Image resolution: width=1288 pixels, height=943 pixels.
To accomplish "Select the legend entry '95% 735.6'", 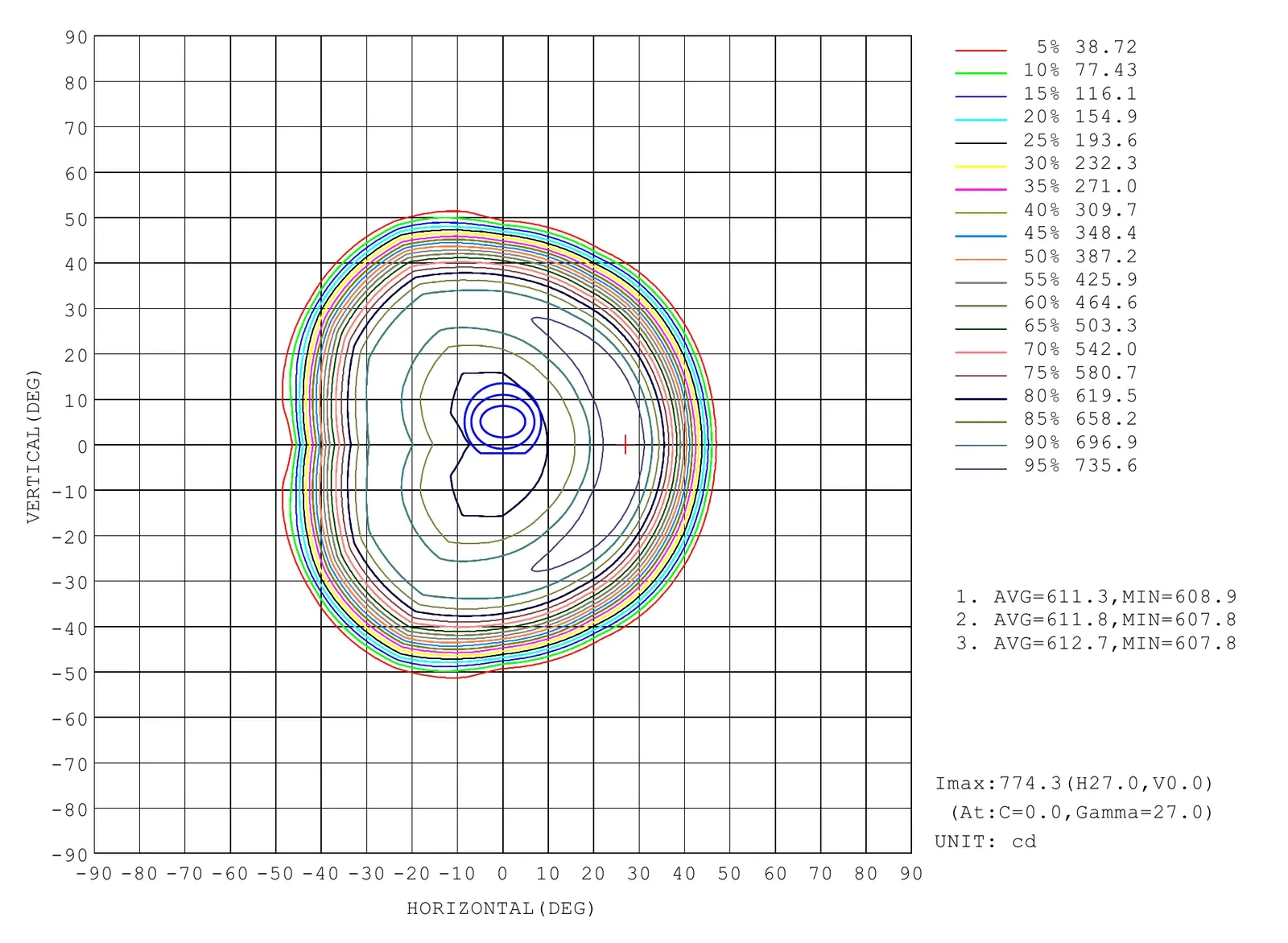I will [x=1046, y=466].
